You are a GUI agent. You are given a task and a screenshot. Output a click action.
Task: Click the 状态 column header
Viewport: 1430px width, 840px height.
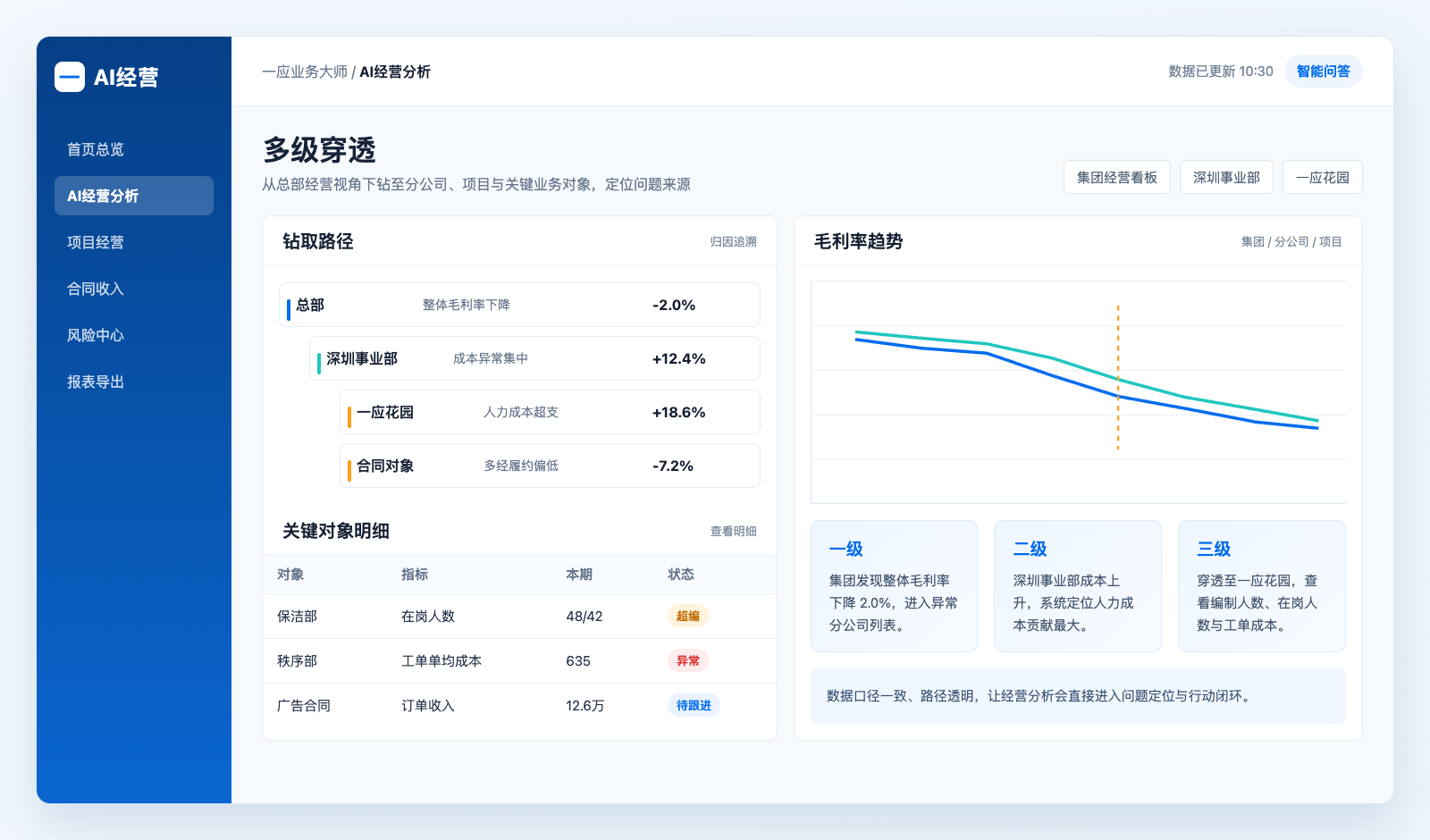pos(681,574)
